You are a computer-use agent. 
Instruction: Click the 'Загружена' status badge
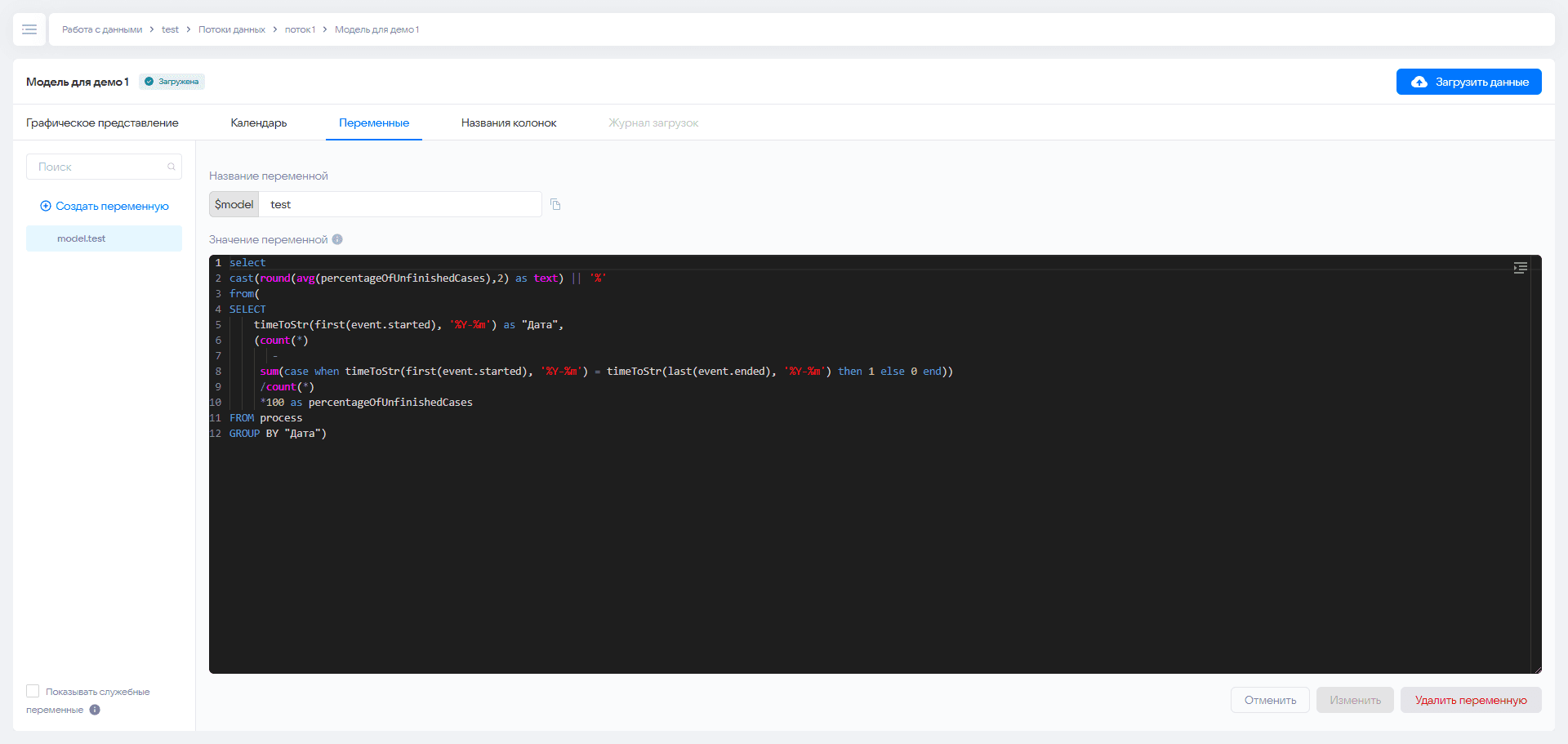tap(171, 82)
